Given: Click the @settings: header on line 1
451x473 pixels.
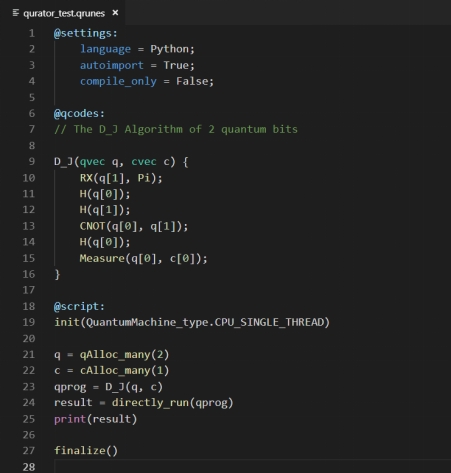Looking at the screenshot, I should tap(86, 33).
